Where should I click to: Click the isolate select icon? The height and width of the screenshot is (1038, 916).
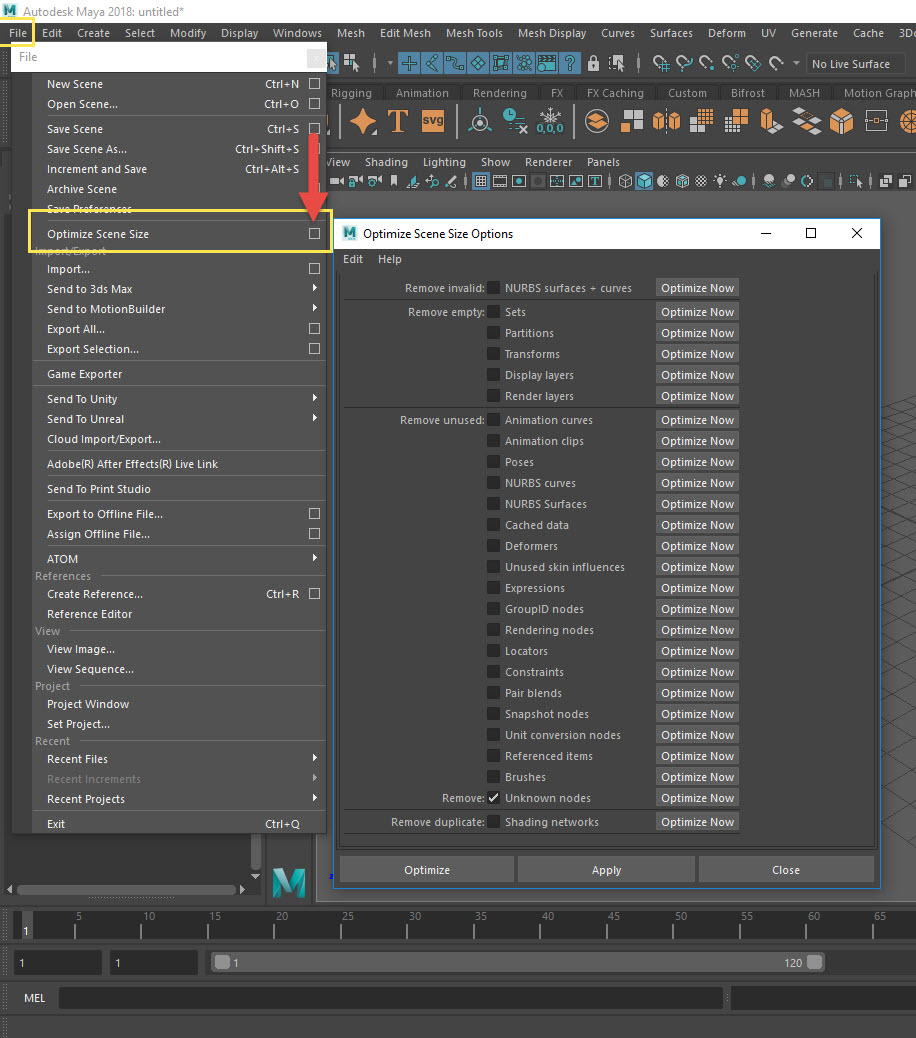point(856,181)
